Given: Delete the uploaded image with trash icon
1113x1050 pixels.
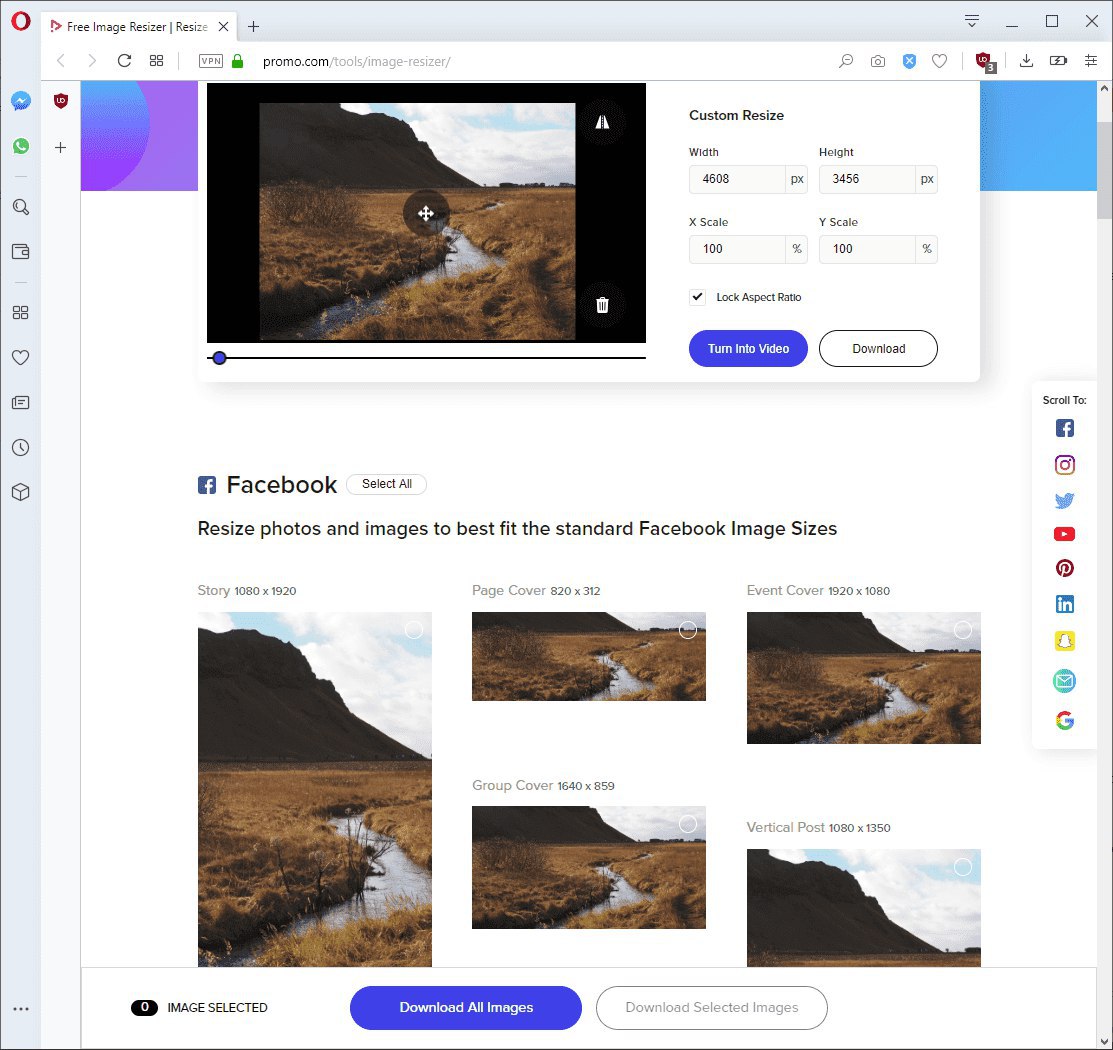Looking at the screenshot, I should (x=602, y=305).
